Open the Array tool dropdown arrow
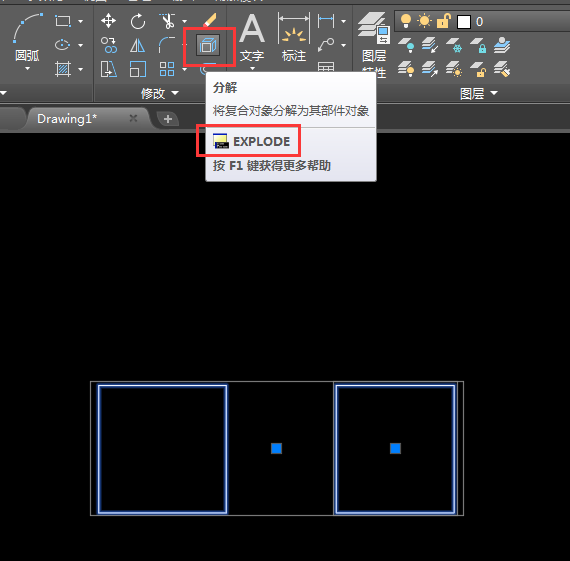 tap(184, 69)
